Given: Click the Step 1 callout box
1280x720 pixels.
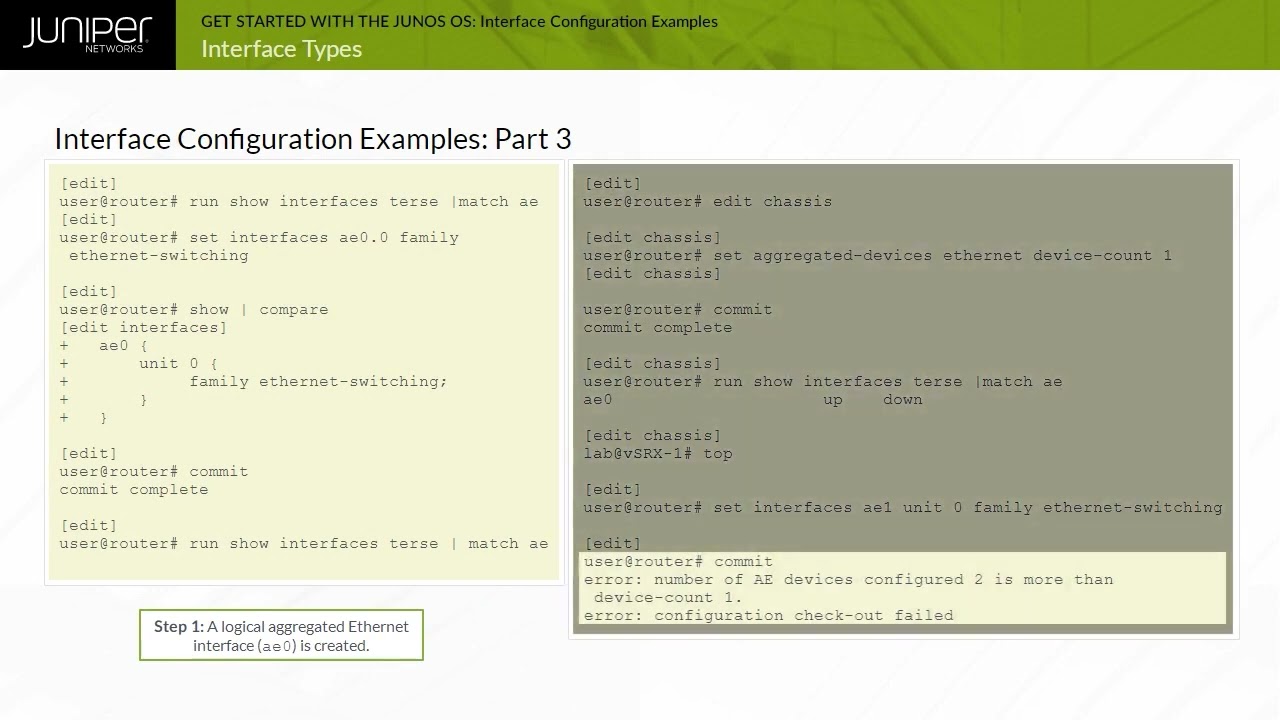Looking at the screenshot, I should 281,635.
